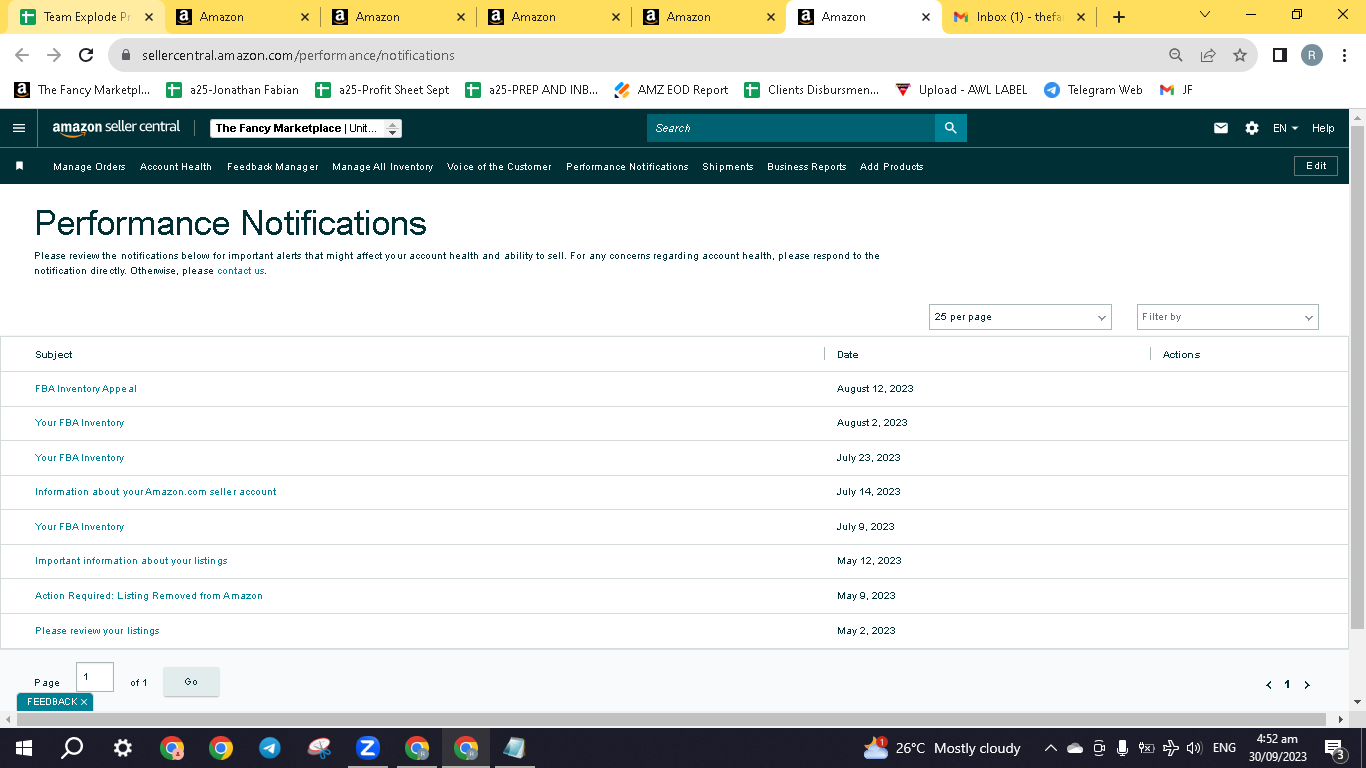Open Chrome three-dot menu
1366x768 pixels.
click(x=1345, y=55)
